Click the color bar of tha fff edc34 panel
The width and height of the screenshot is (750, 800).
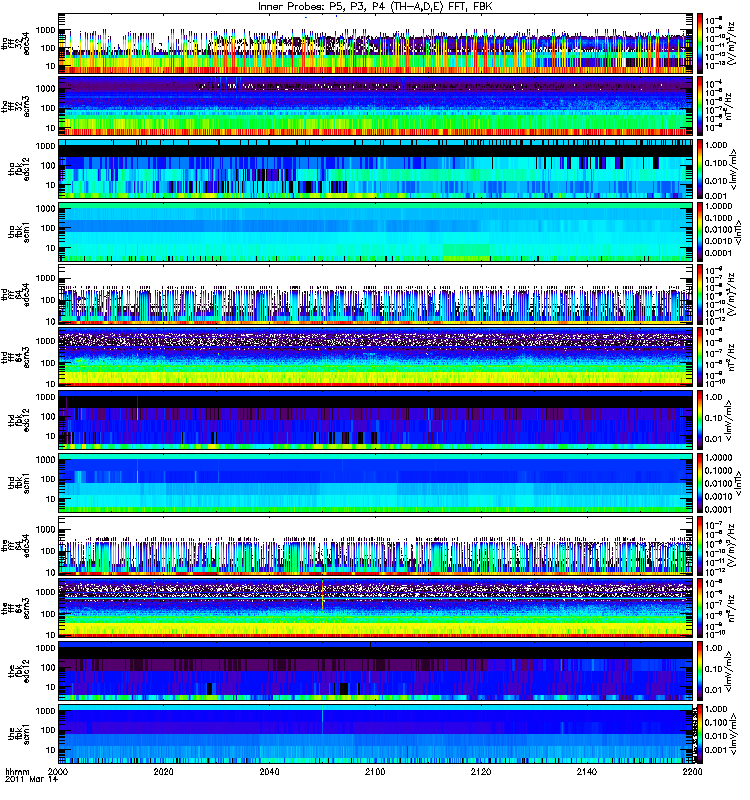[x=700, y=43]
